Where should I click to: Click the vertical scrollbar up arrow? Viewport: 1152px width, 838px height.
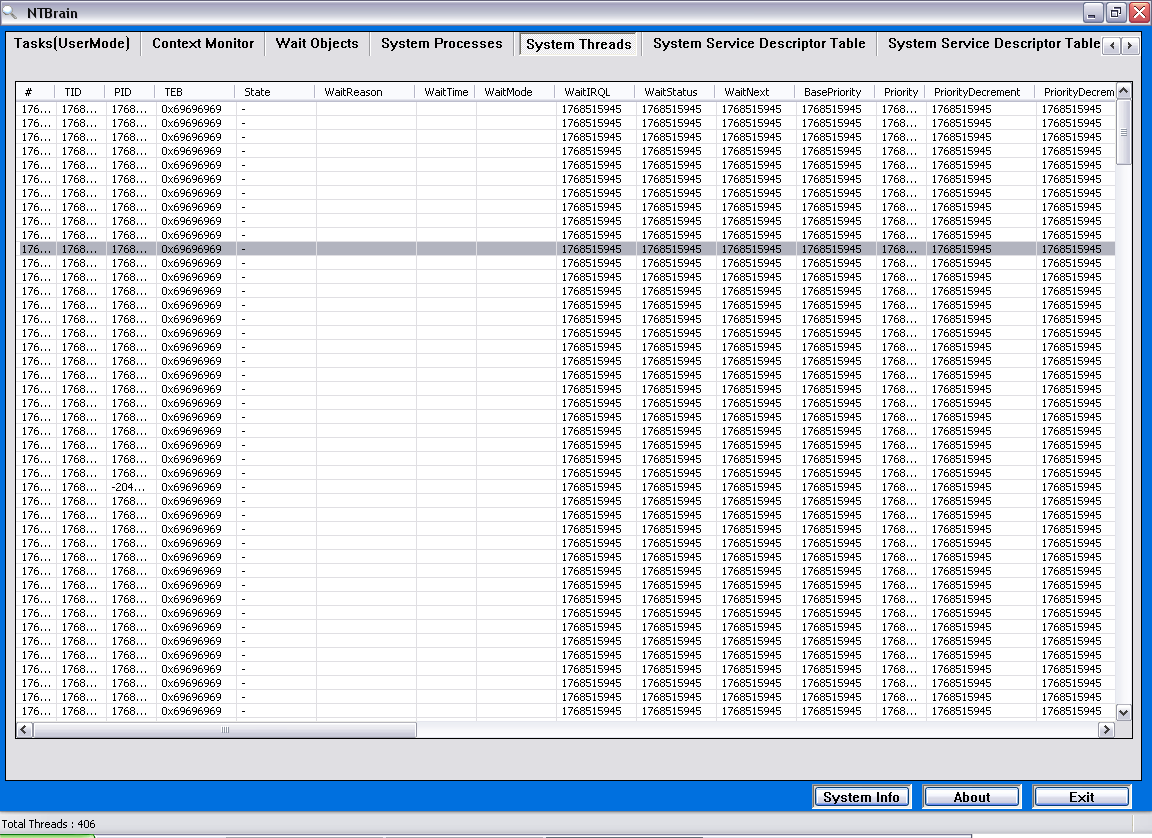point(1123,91)
